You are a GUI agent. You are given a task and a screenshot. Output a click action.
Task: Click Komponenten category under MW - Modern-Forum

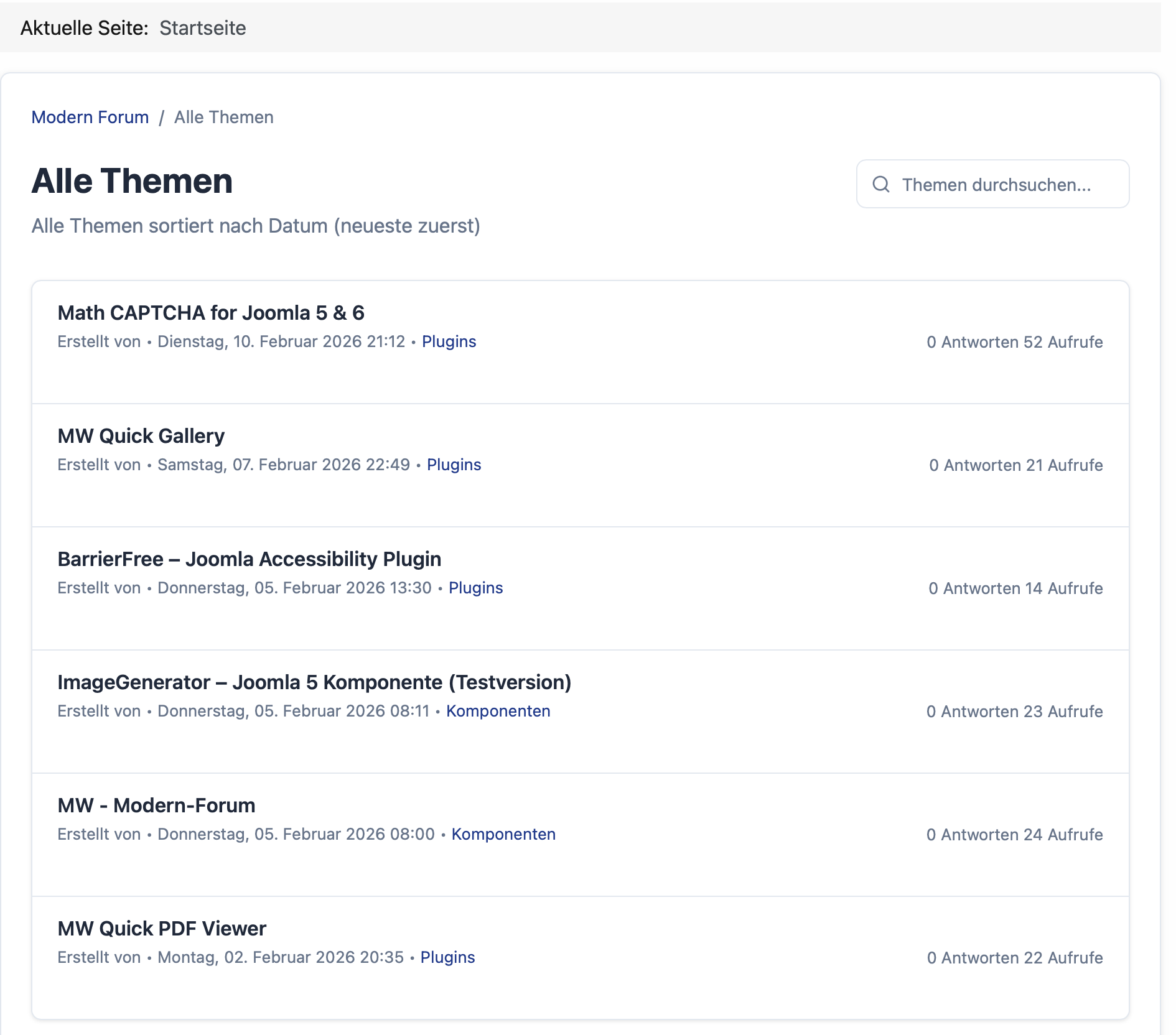coord(503,834)
